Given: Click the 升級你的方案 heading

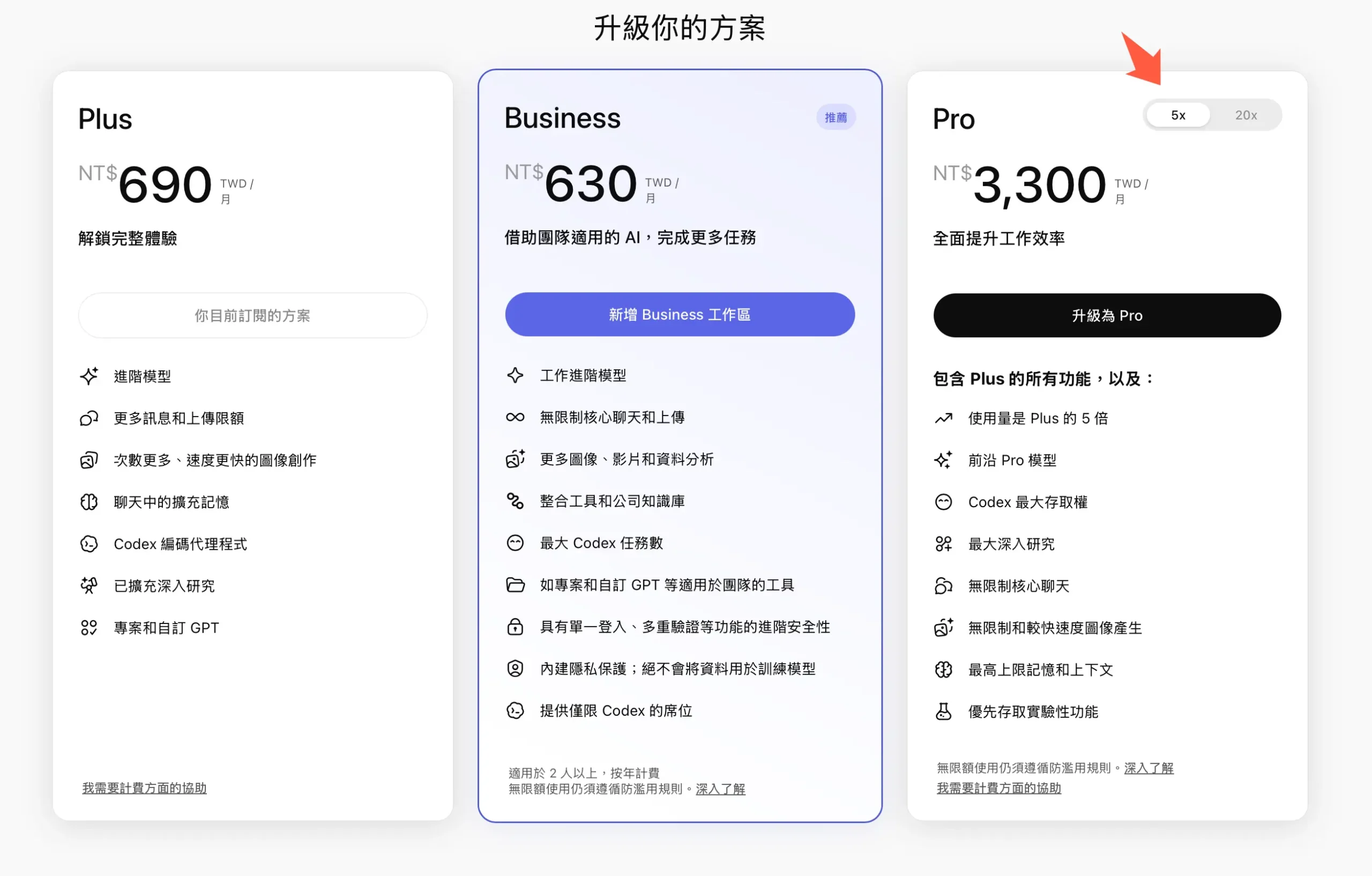Looking at the screenshot, I should pyautogui.click(x=680, y=27).
